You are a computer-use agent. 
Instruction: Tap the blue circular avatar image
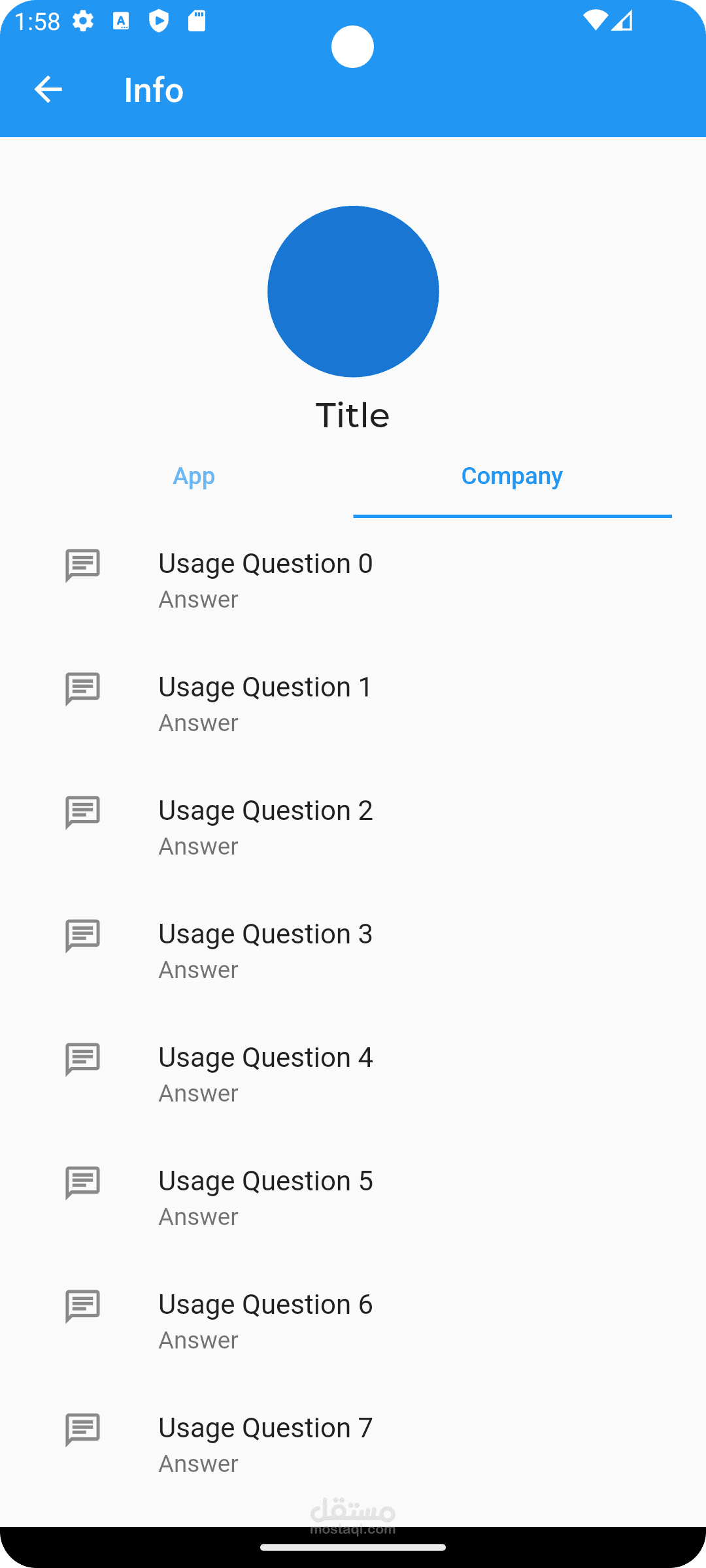353,291
